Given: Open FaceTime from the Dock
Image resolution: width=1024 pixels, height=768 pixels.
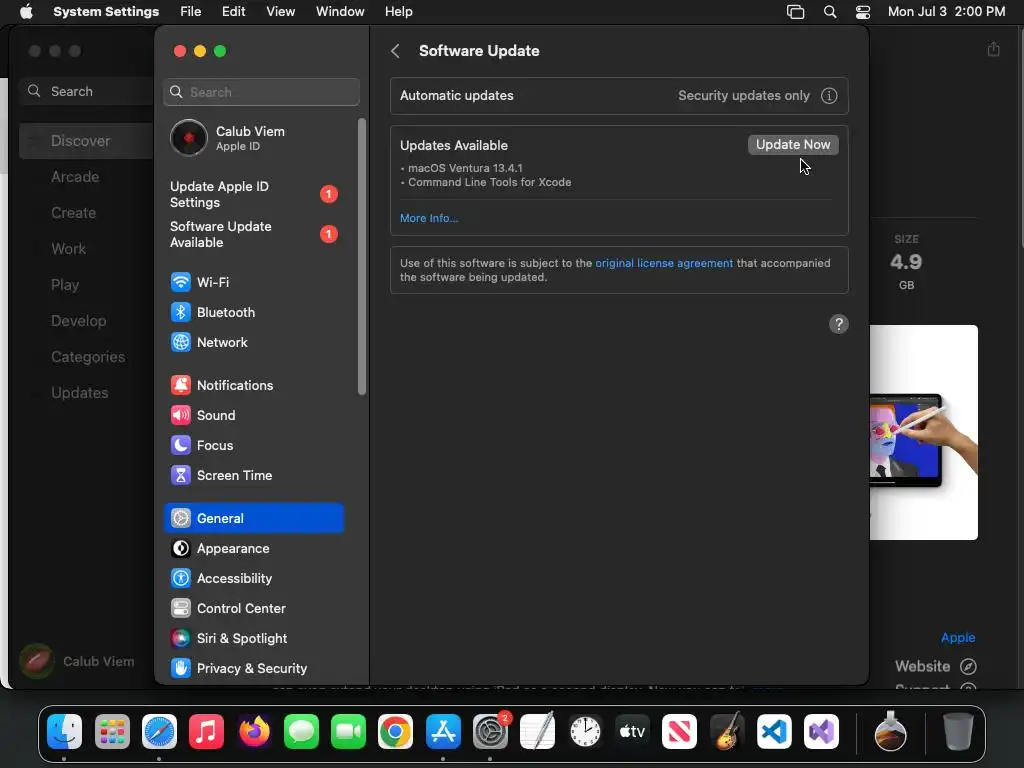Looking at the screenshot, I should [x=348, y=731].
